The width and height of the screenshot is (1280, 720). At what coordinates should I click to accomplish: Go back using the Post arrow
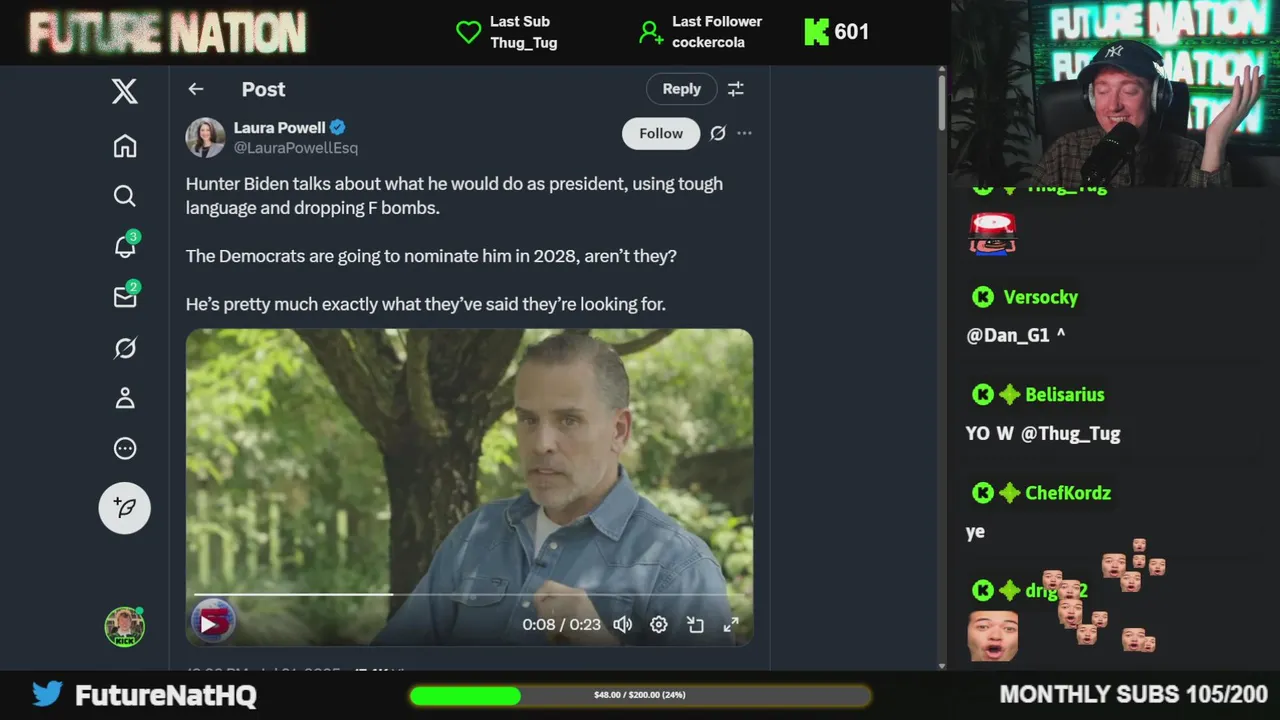pyautogui.click(x=196, y=89)
